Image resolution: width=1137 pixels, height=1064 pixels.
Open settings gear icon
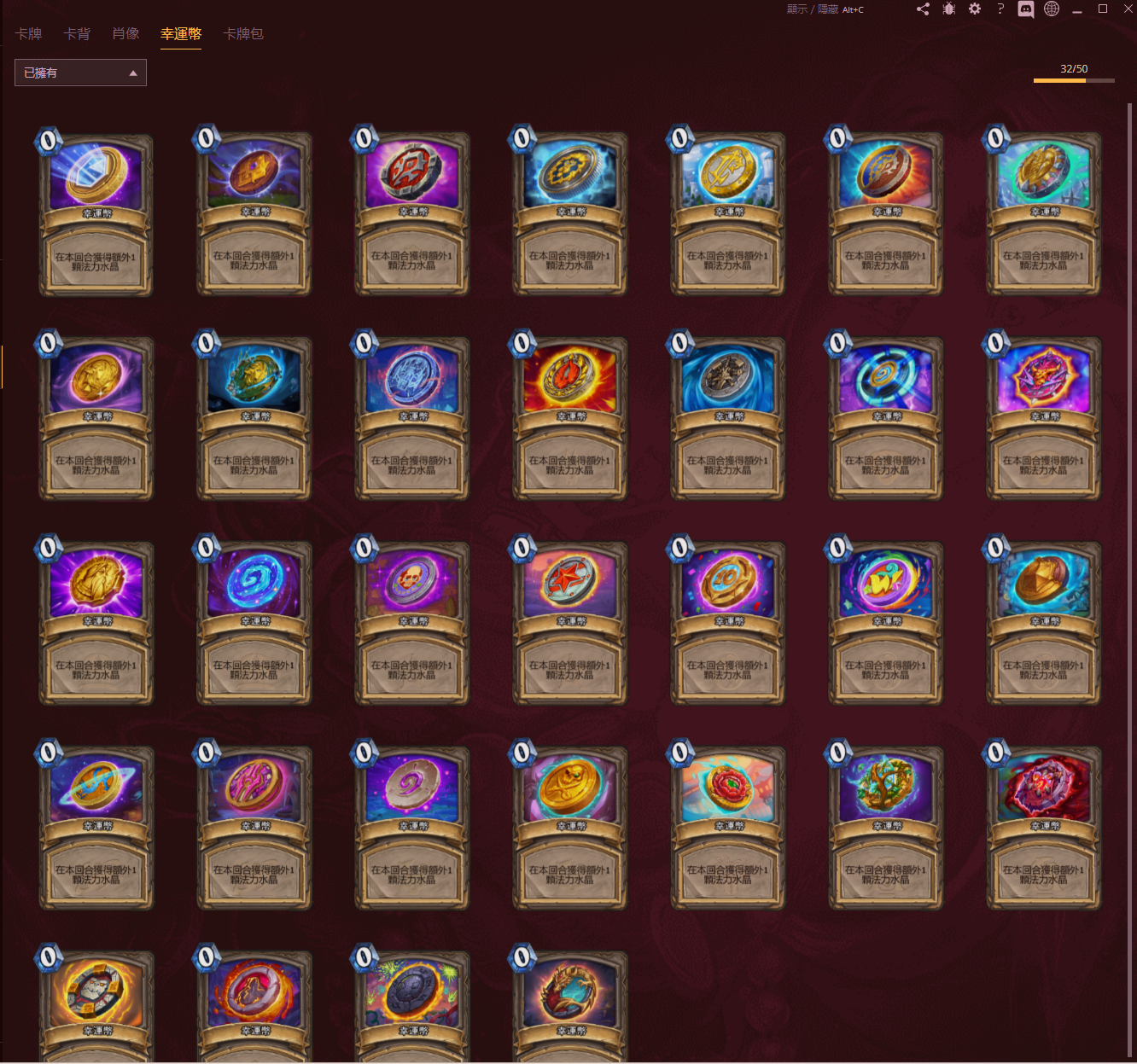tap(975, 9)
